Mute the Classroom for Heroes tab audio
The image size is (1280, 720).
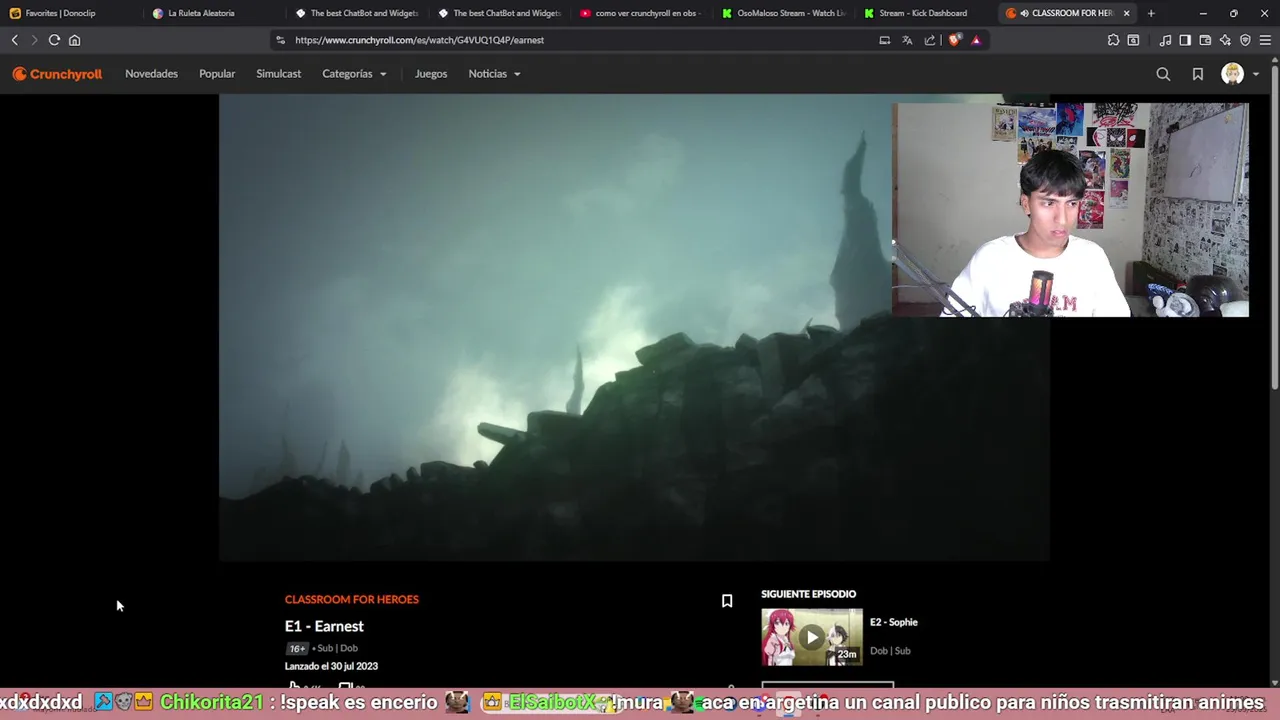tap(1024, 13)
